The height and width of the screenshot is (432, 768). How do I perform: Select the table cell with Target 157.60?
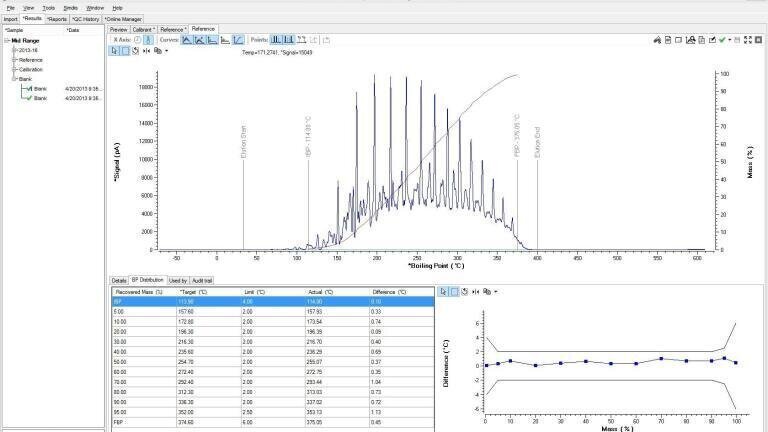click(209, 312)
